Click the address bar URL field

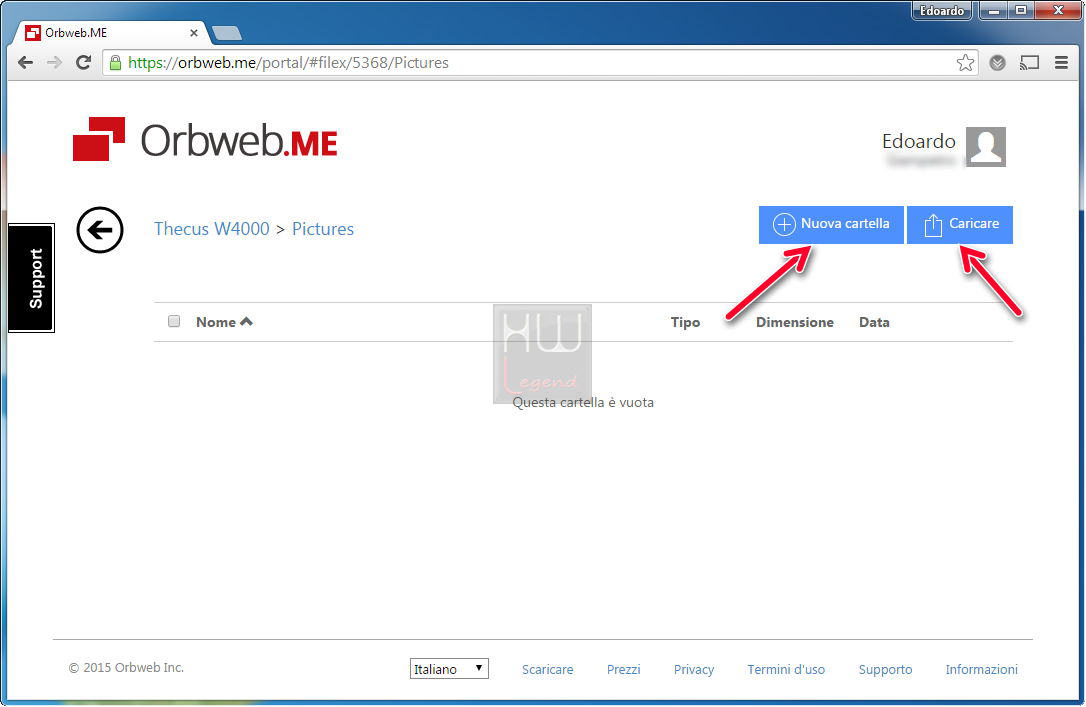540,63
